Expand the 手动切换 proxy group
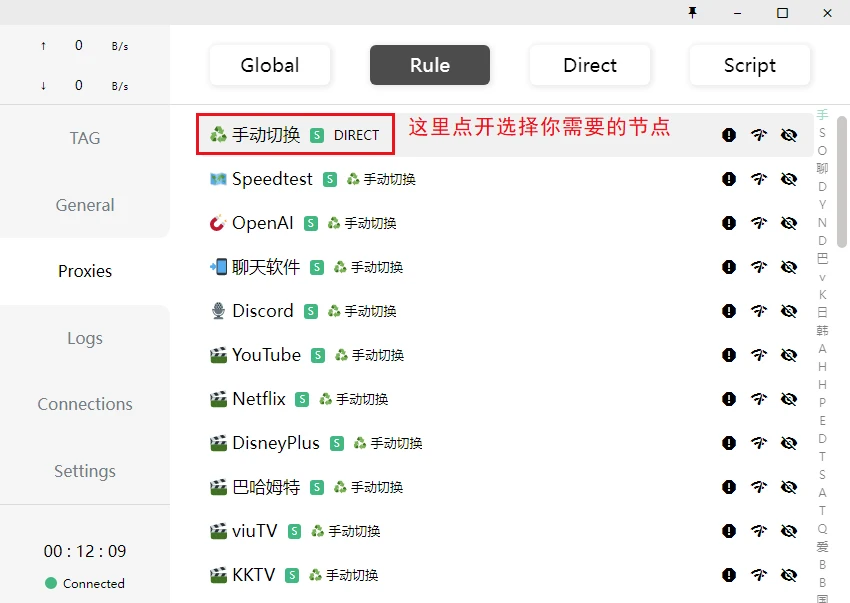 point(504,135)
